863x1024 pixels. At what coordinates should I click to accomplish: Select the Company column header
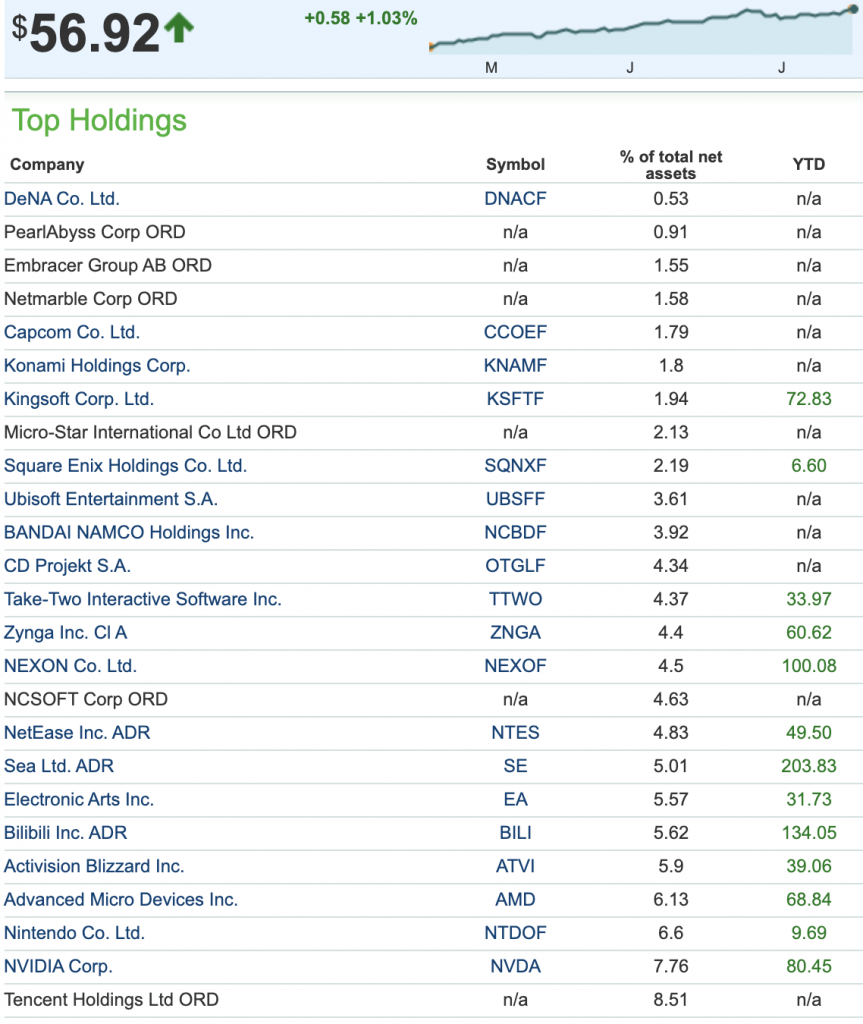[47, 165]
